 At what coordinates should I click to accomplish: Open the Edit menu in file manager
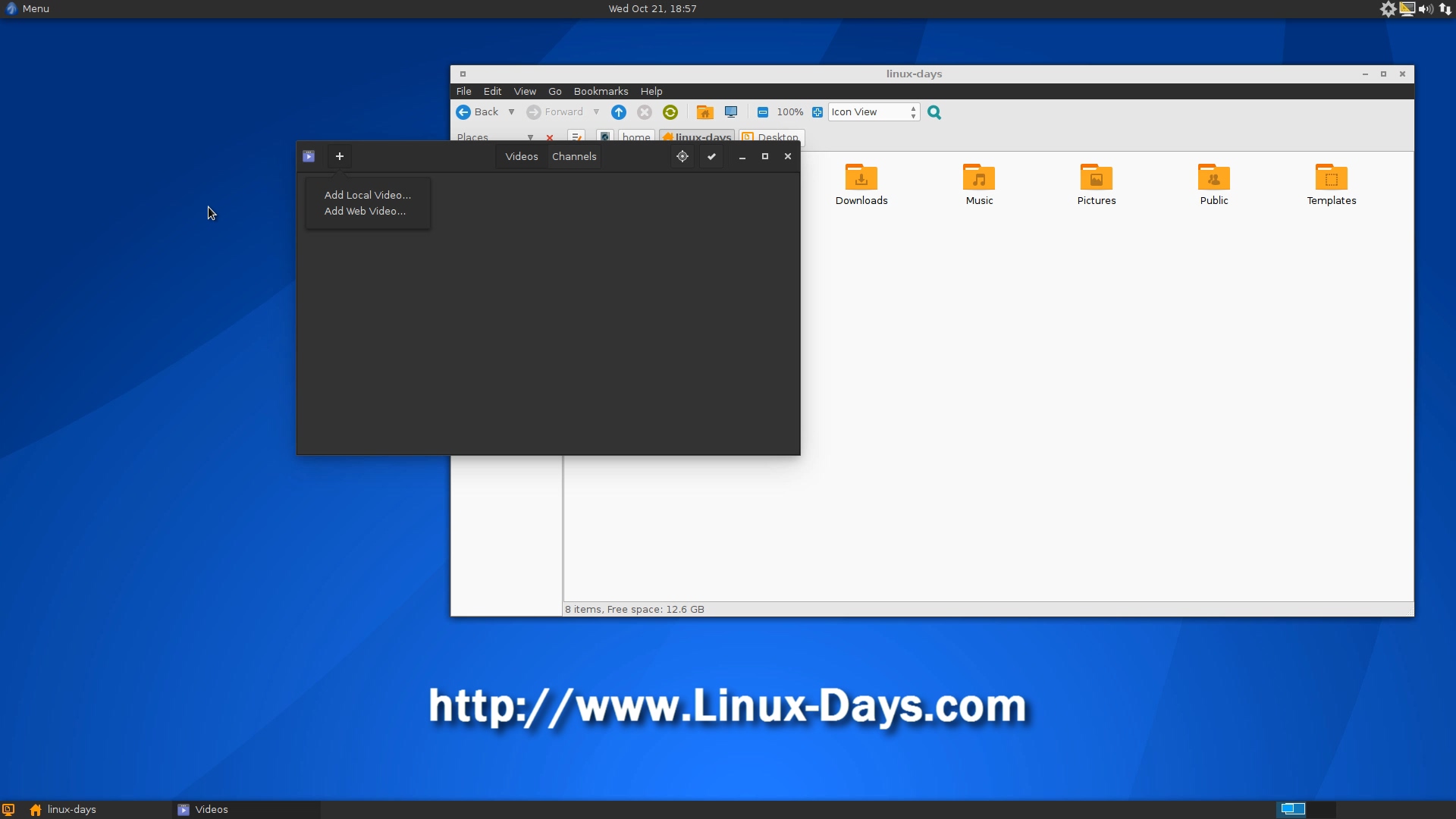click(x=492, y=91)
